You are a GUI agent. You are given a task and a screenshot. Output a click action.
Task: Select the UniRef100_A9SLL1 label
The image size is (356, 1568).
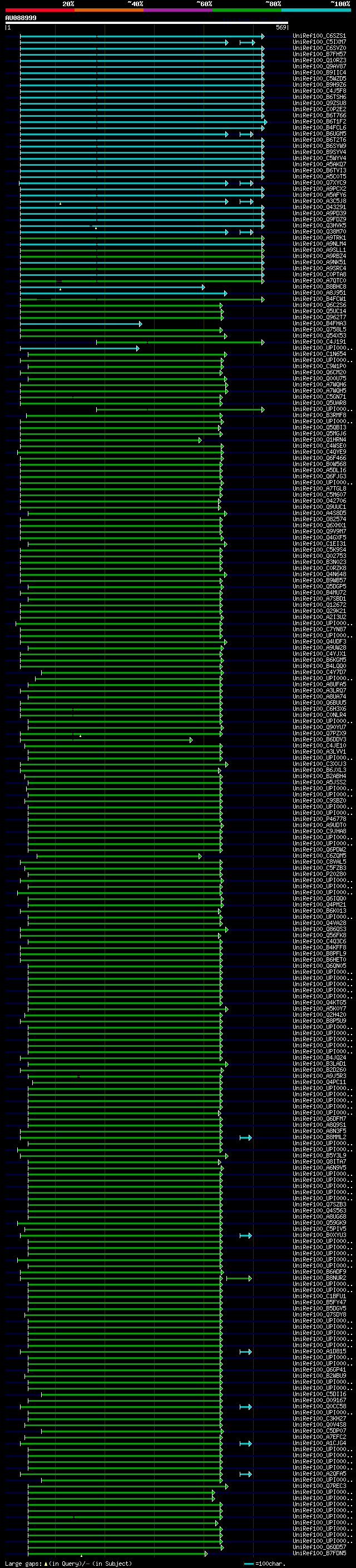[319, 250]
